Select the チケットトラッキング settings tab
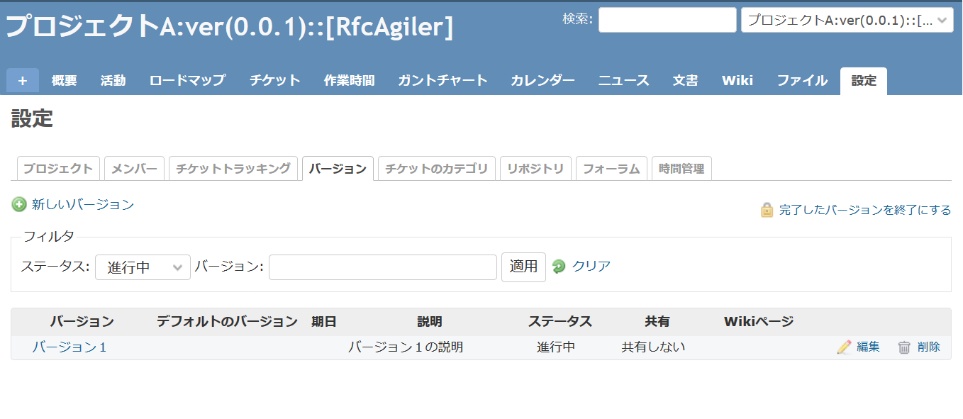This screenshot has height=419, width=963. [233, 169]
